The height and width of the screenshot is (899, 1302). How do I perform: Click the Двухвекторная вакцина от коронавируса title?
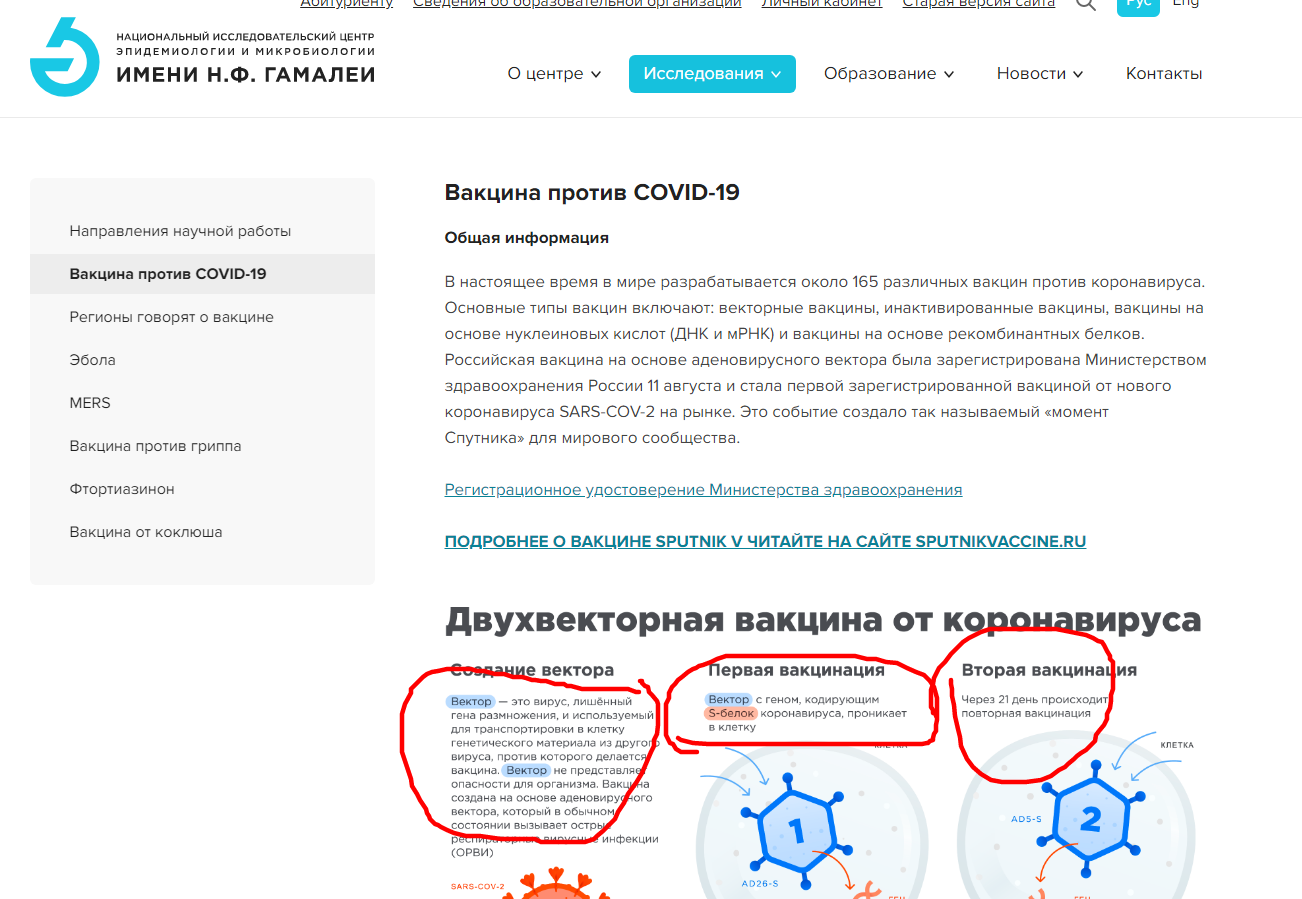[822, 620]
